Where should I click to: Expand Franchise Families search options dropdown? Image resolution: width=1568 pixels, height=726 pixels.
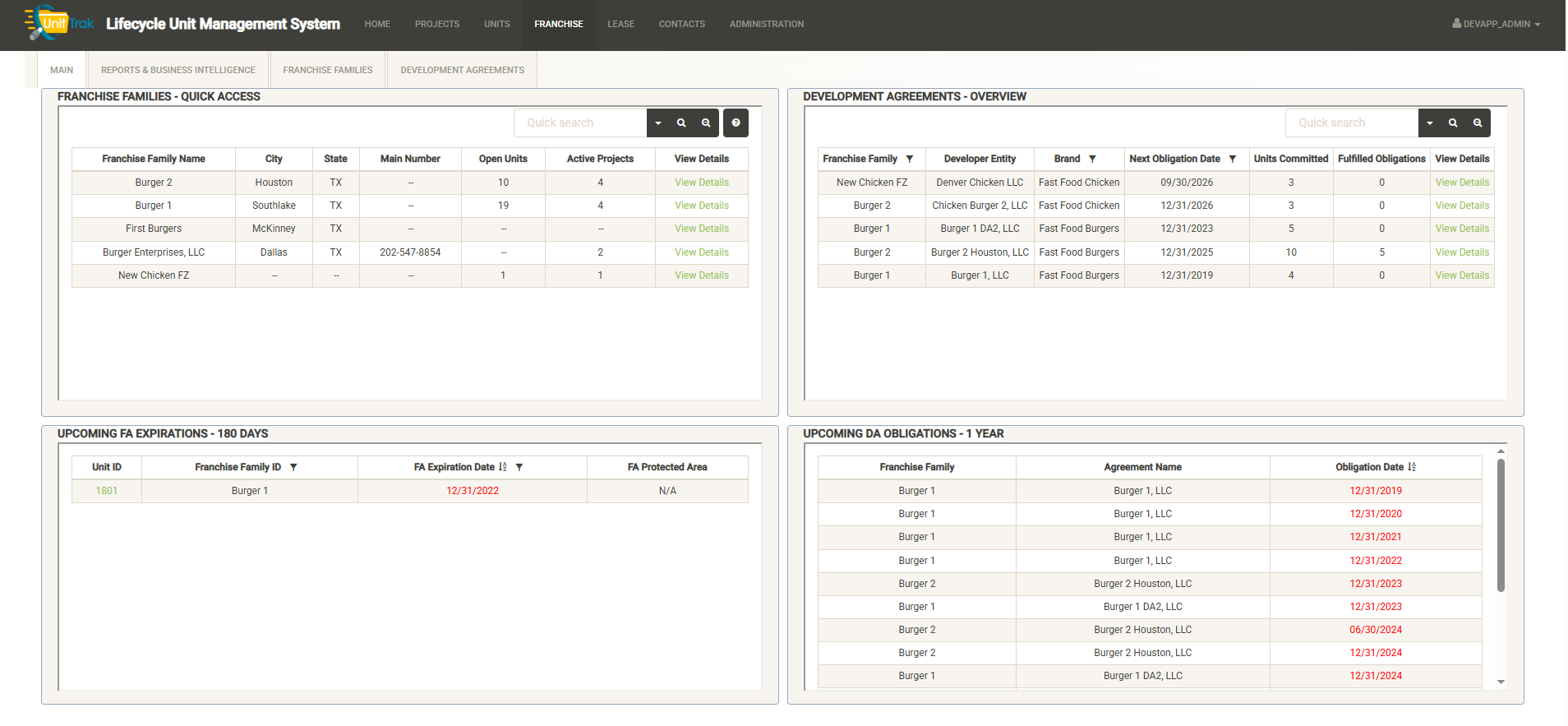[658, 123]
